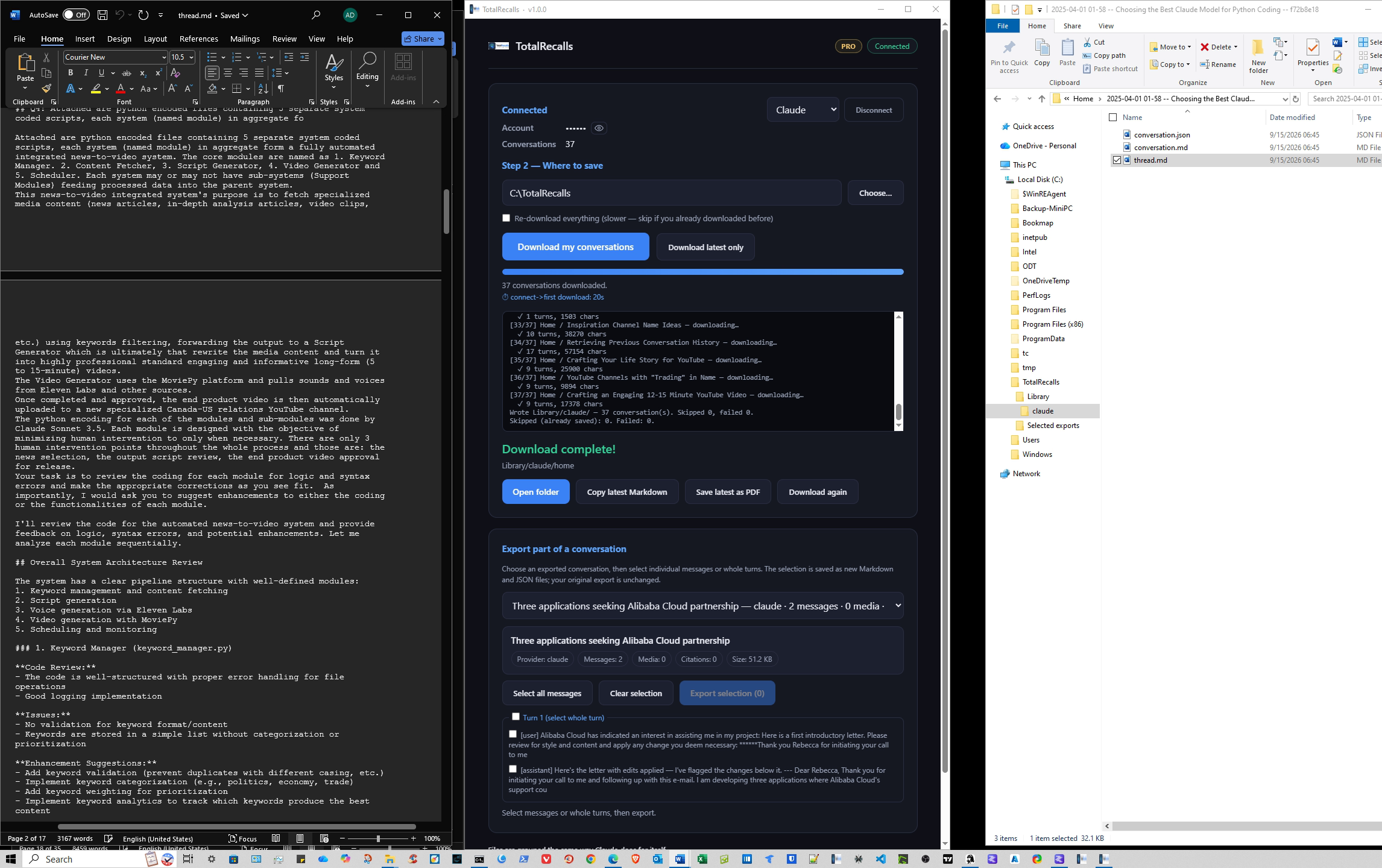Apply Italic formatting in Word
The height and width of the screenshot is (868, 1382).
[x=86, y=73]
